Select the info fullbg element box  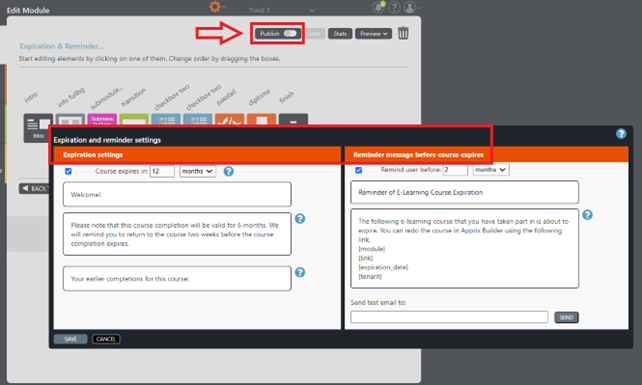pos(70,120)
